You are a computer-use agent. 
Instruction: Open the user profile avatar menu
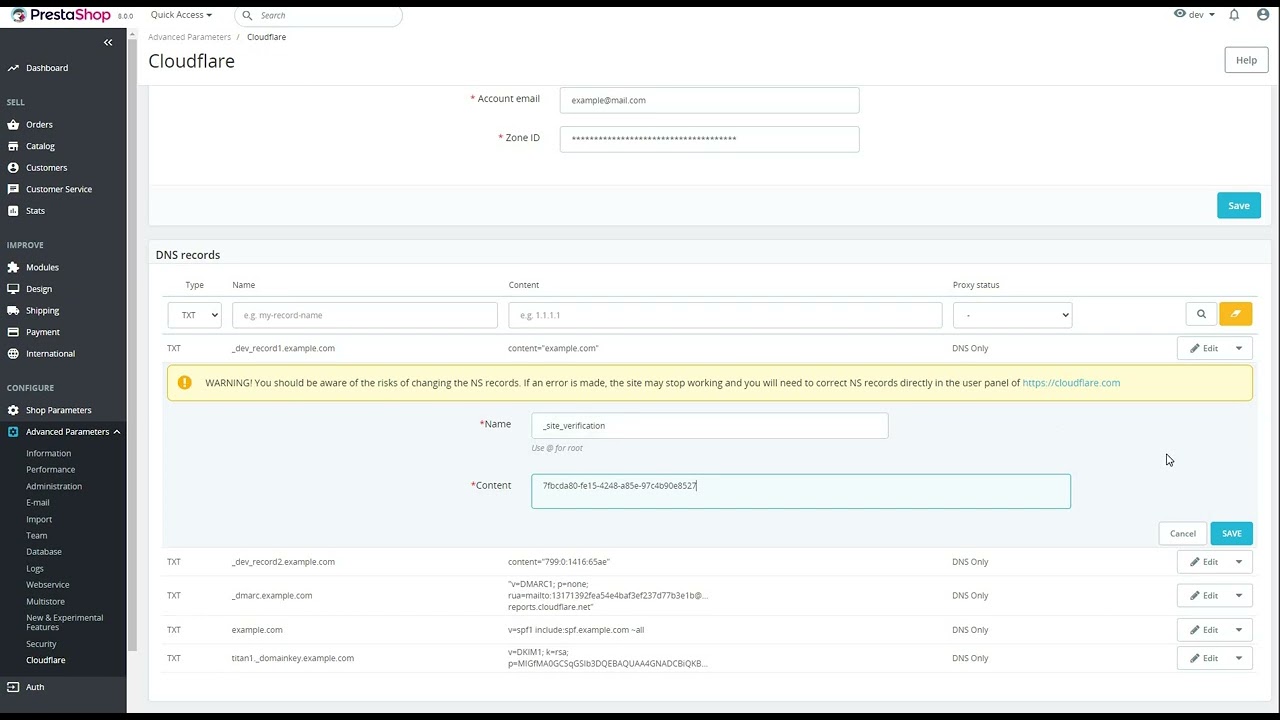coord(1261,15)
